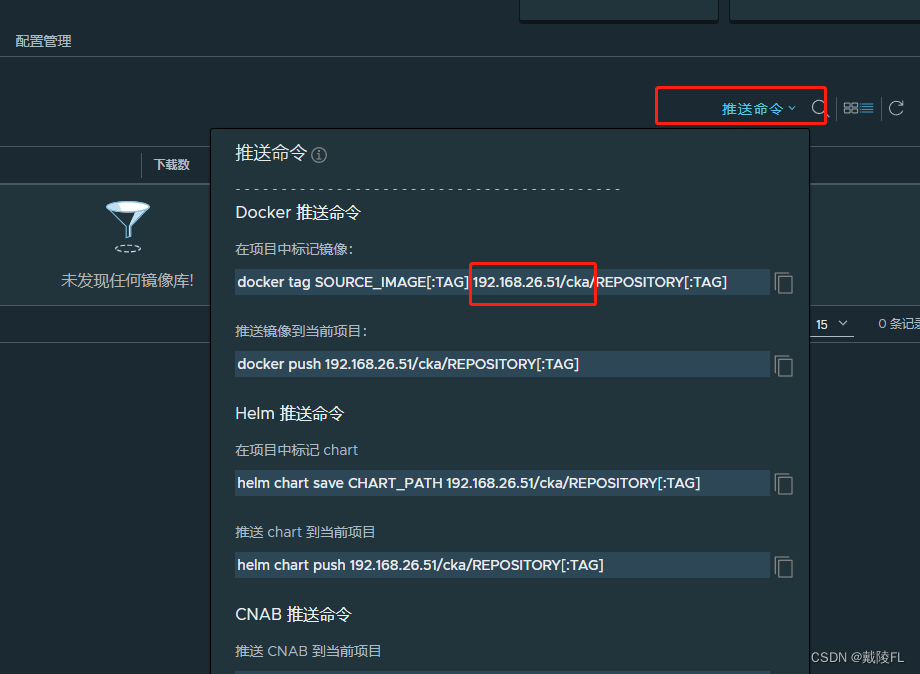The height and width of the screenshot is (674, 920).
Task: Click the search magnifier icon
Action: [820, 109]
